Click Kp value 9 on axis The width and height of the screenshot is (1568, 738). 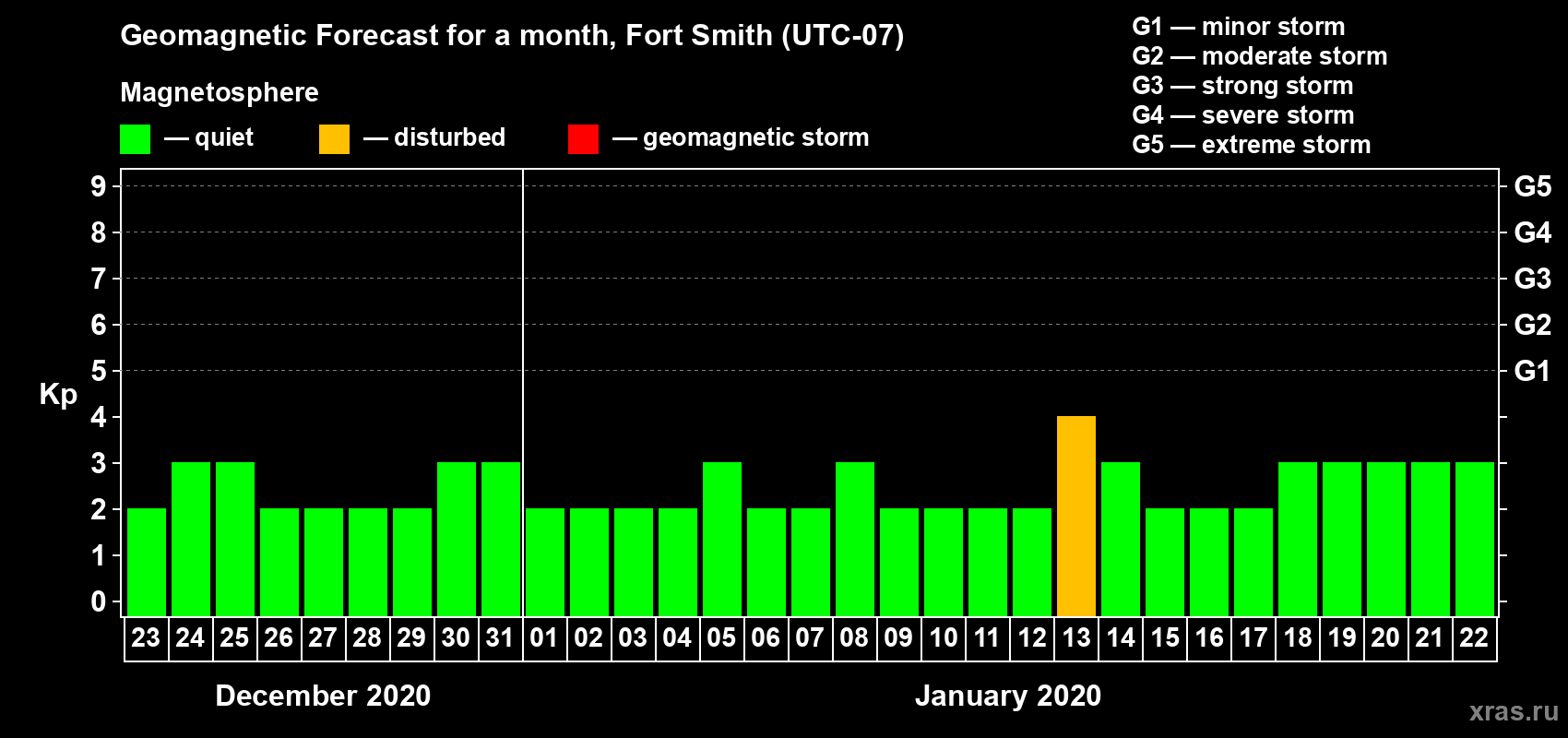tap(99, 186)
